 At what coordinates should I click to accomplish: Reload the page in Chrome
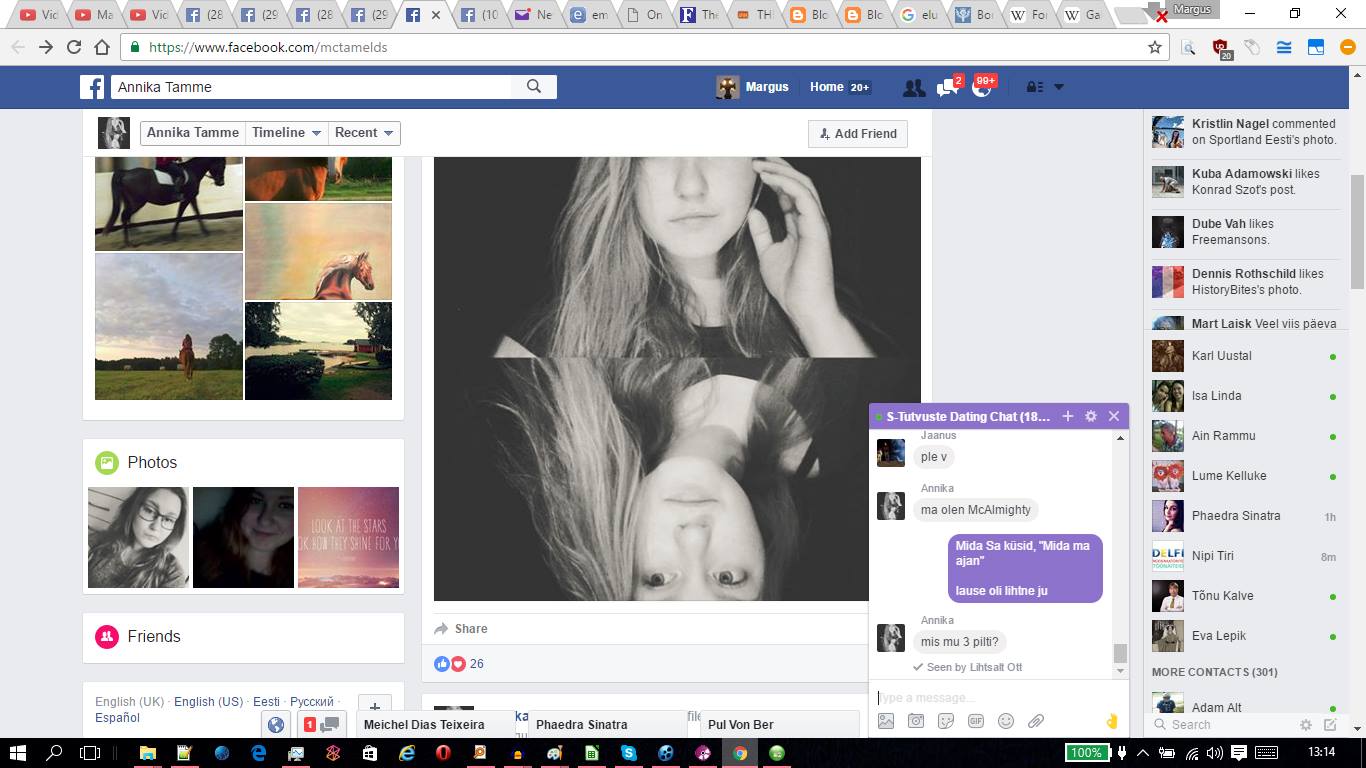[74, 47]
